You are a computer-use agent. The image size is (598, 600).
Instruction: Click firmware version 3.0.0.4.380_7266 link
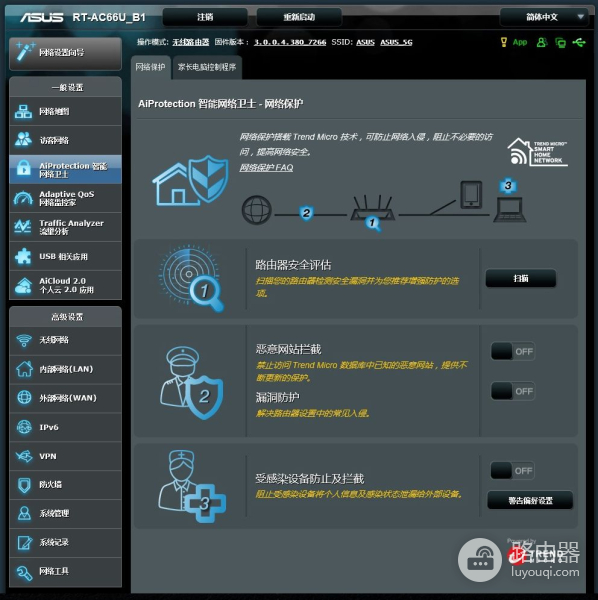tap(290, 42)
